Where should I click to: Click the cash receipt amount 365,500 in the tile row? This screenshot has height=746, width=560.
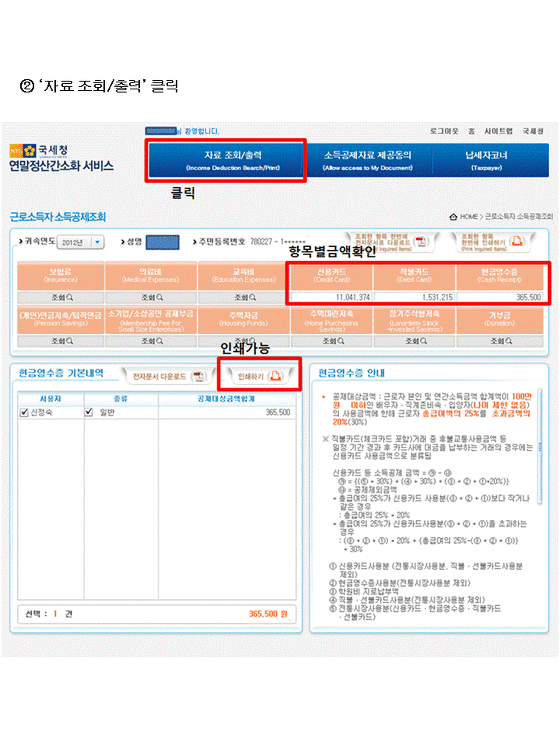529,297
